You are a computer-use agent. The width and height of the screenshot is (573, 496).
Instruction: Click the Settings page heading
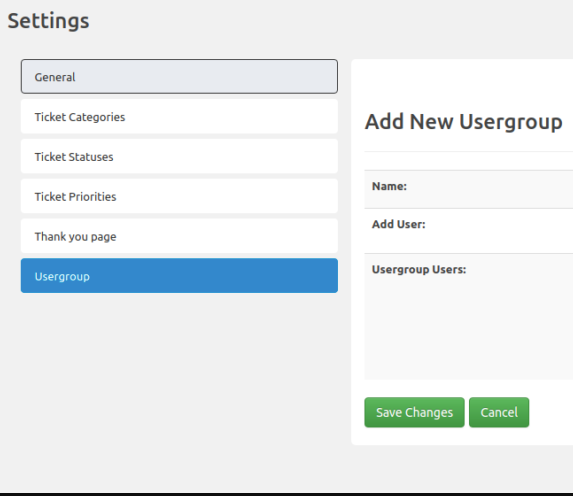tap(48, 21)
